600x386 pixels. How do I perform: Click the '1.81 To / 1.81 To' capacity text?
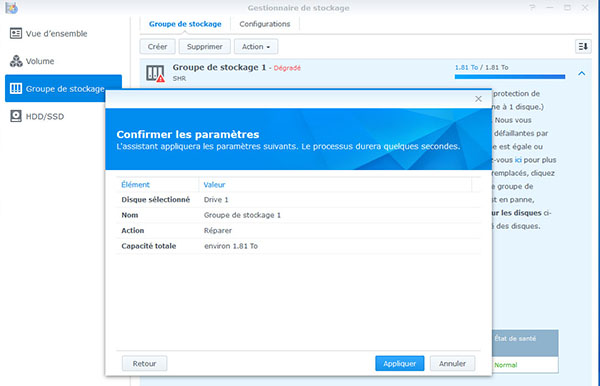(x=481, y=67)
